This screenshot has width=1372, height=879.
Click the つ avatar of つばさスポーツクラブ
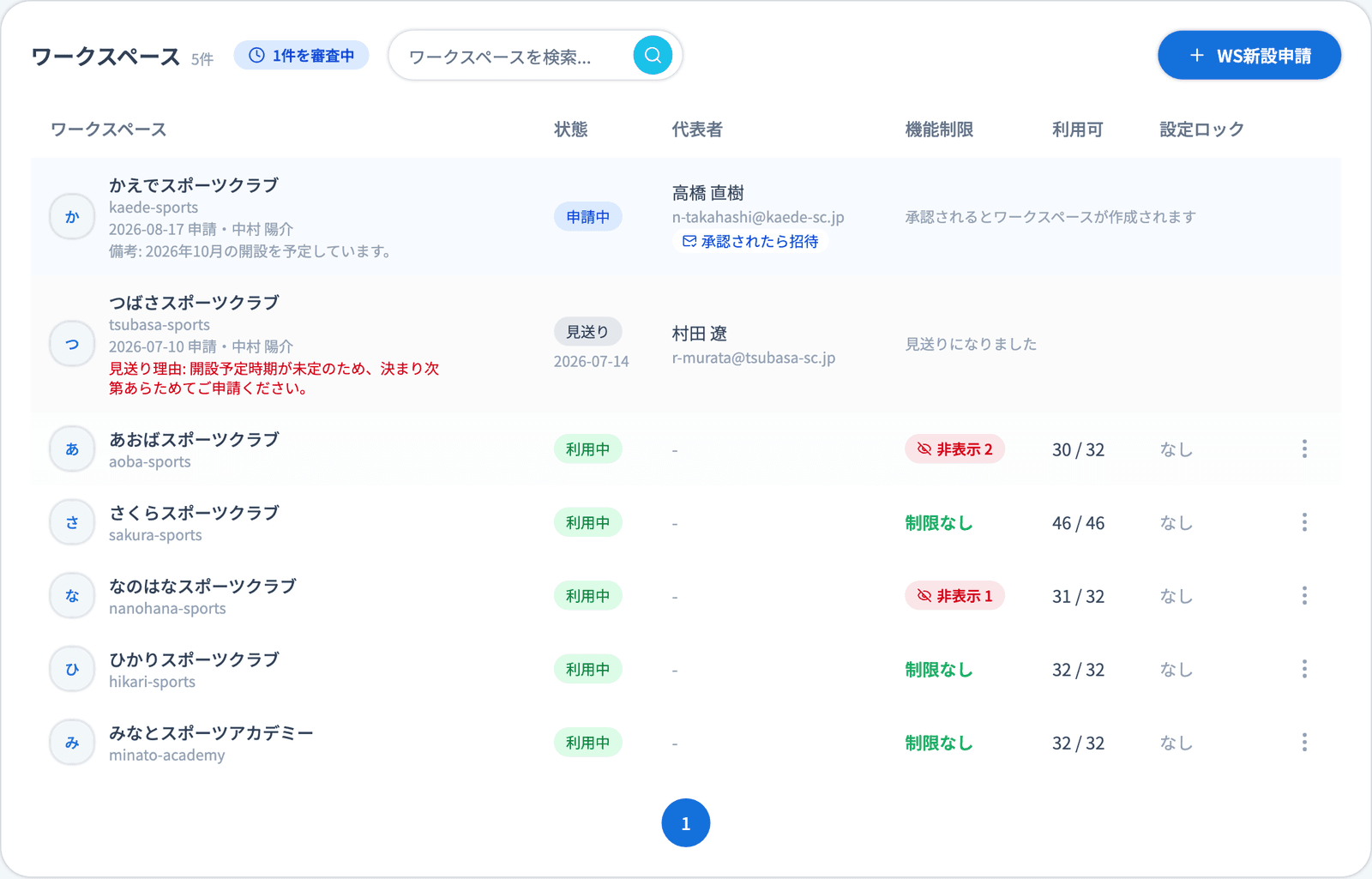[72, 344]
